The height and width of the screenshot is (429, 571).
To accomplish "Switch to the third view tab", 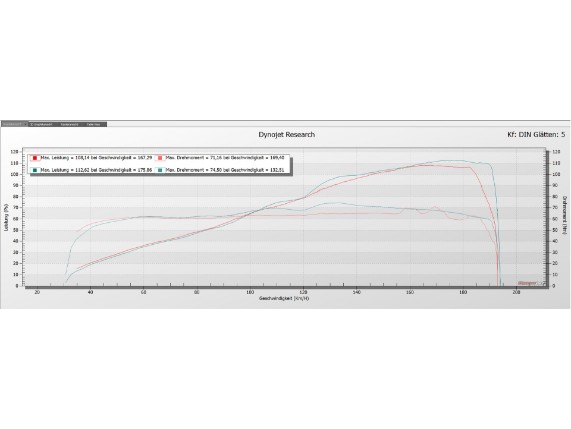I will pyautogui.click(x=69, y=124).
